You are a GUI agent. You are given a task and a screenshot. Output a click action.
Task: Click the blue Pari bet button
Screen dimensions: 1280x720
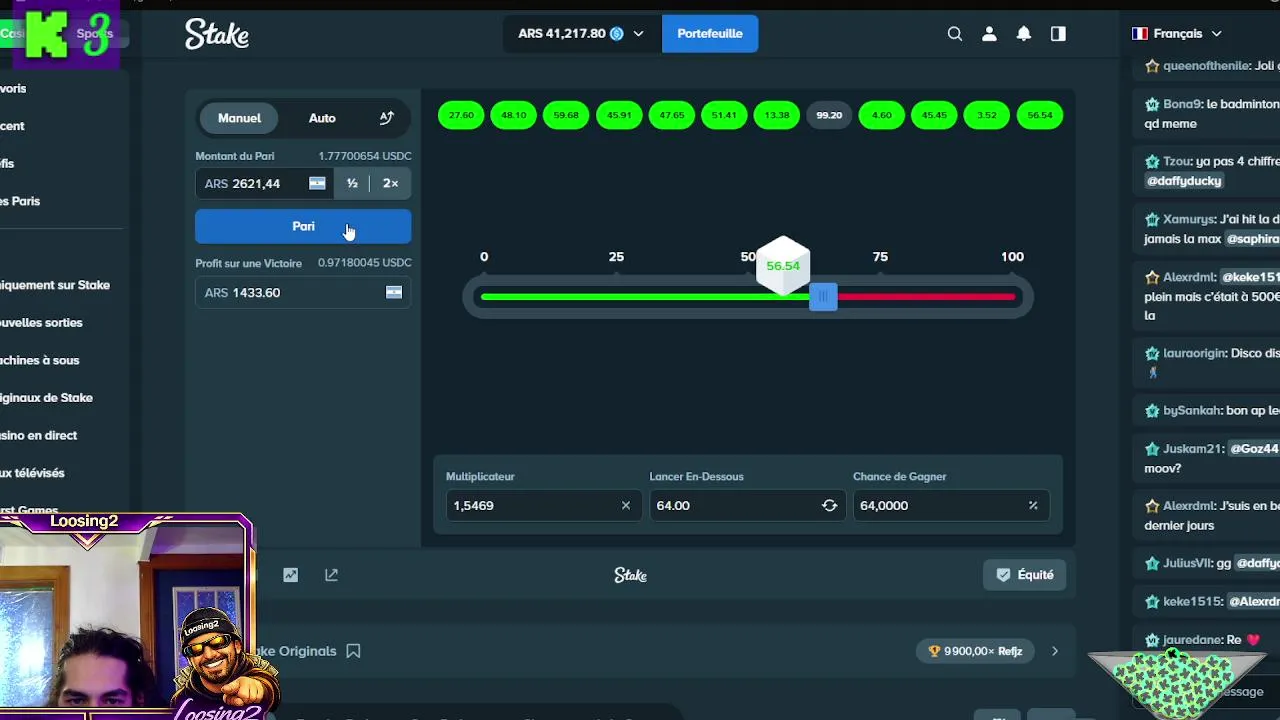[x=303, y=226]
